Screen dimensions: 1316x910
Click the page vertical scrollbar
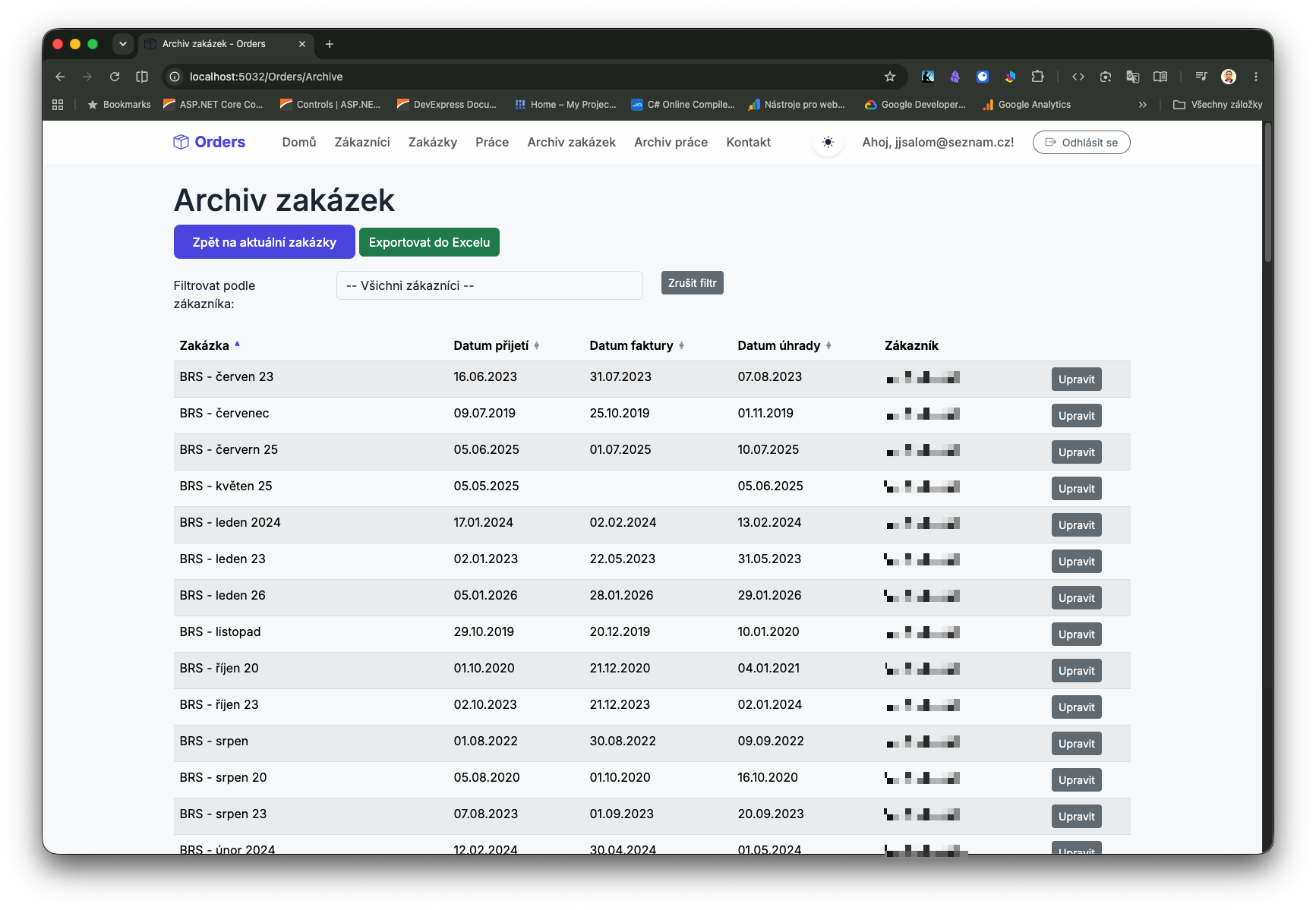1267,194
